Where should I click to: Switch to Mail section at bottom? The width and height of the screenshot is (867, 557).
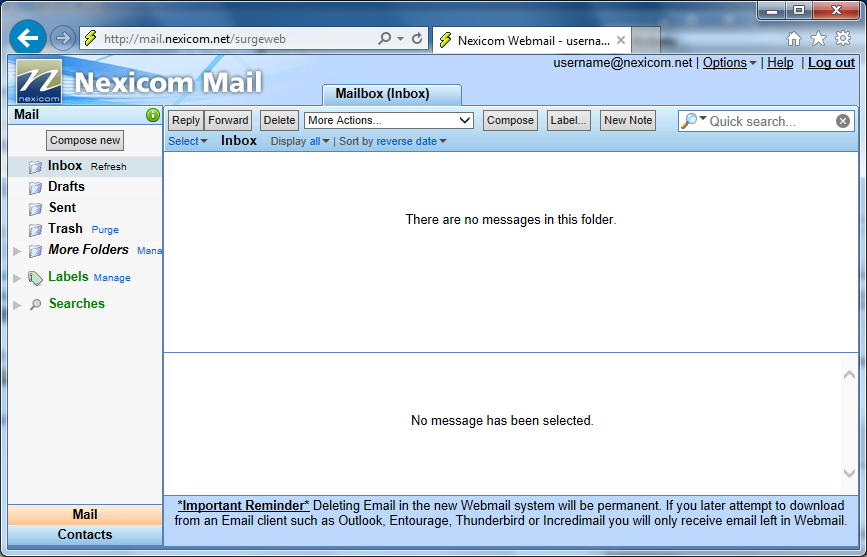click(85, 514)
